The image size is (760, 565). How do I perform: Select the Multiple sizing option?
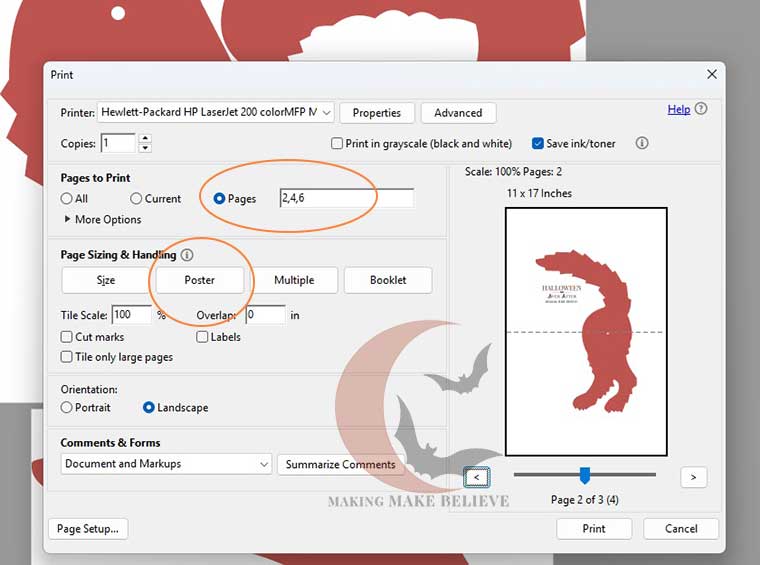point(294,280)
